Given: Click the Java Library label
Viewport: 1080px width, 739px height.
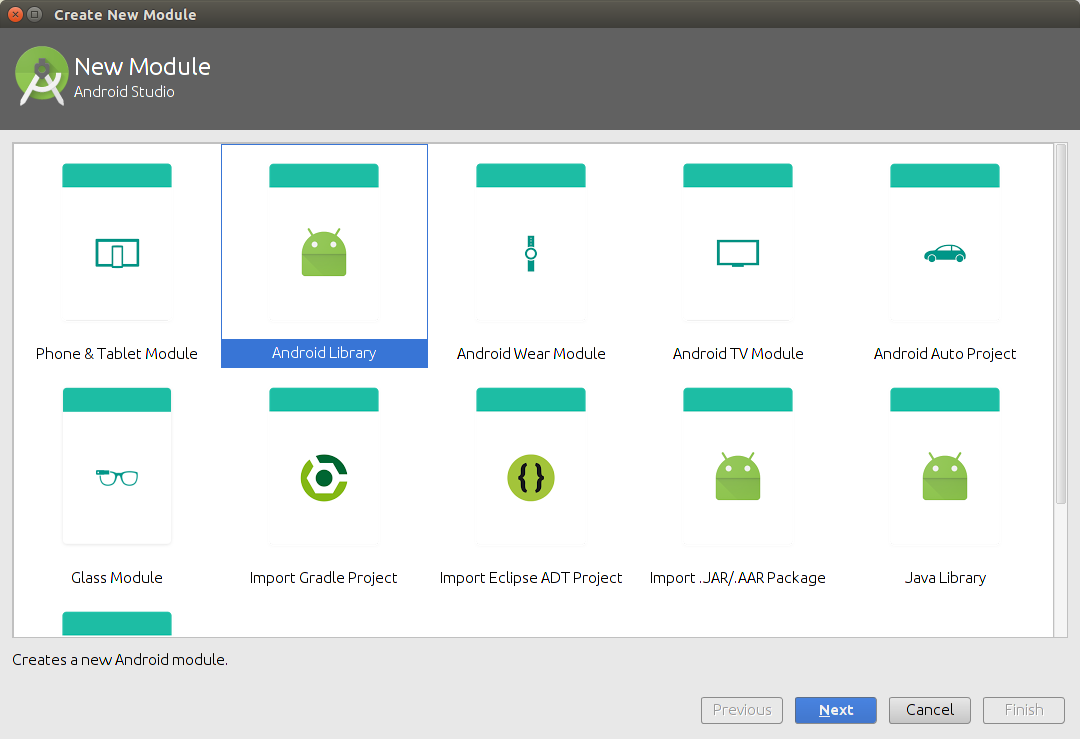Looking at the screenshot, I should pyautogui.click(x=945, y=577).
